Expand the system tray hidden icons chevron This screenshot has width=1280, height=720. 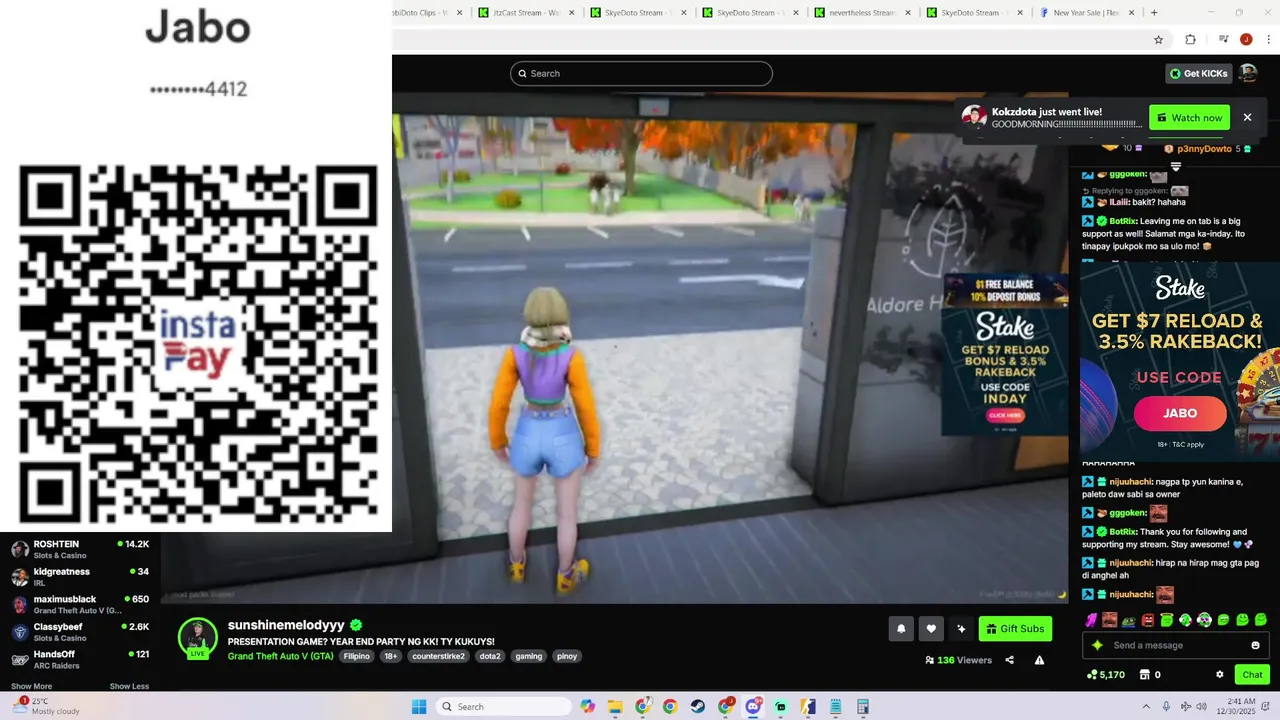(1146, 706)
